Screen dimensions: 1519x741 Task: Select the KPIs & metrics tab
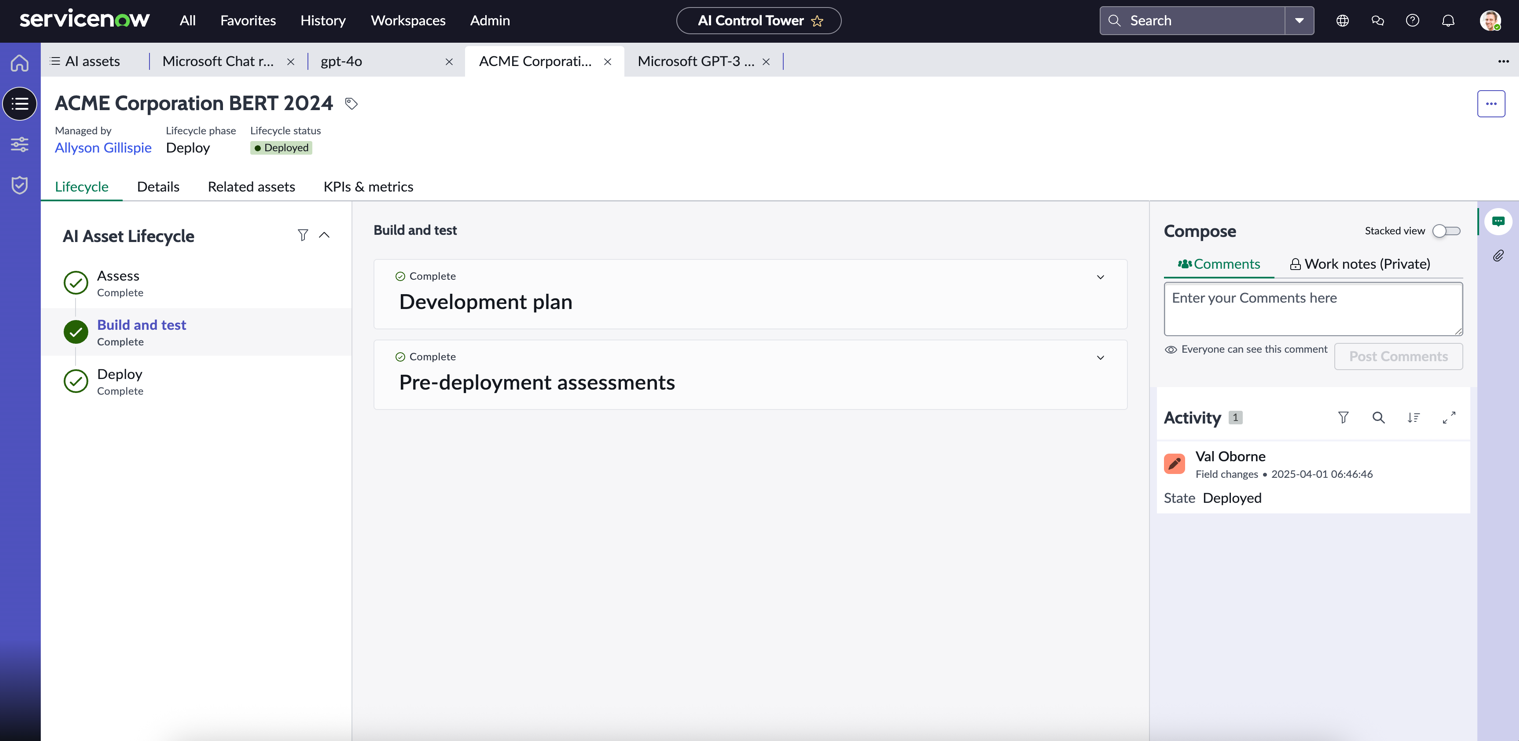368,187
